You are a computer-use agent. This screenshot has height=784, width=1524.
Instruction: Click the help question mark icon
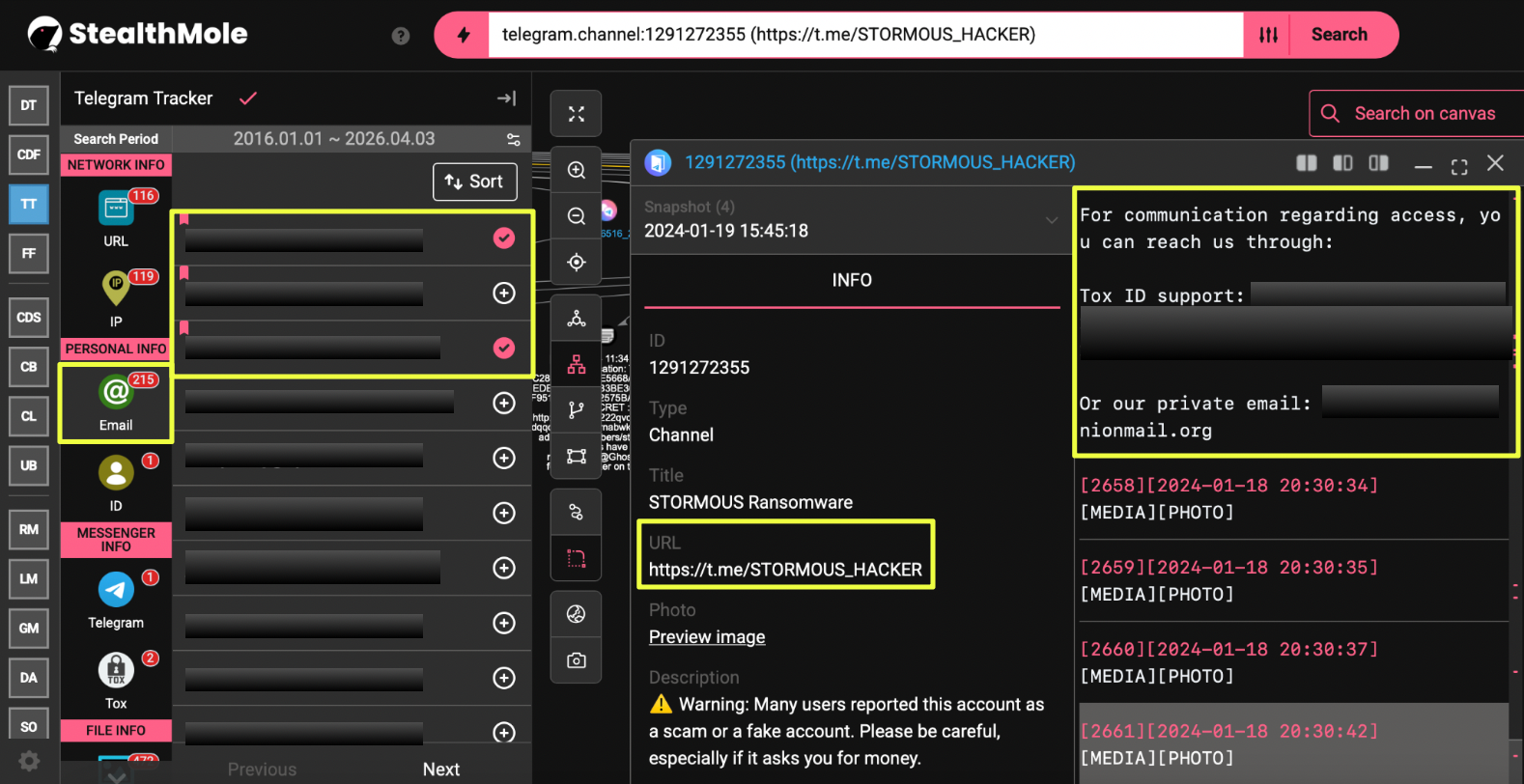[401, 36]
